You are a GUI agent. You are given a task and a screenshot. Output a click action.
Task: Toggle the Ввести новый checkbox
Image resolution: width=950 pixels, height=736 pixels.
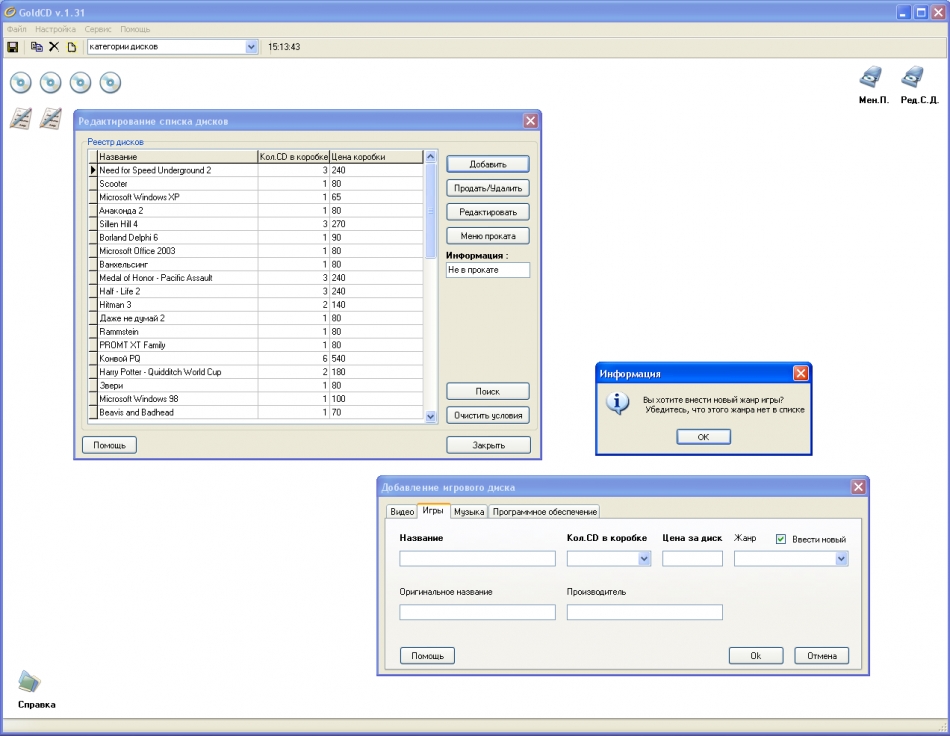[x=780, y=539]
